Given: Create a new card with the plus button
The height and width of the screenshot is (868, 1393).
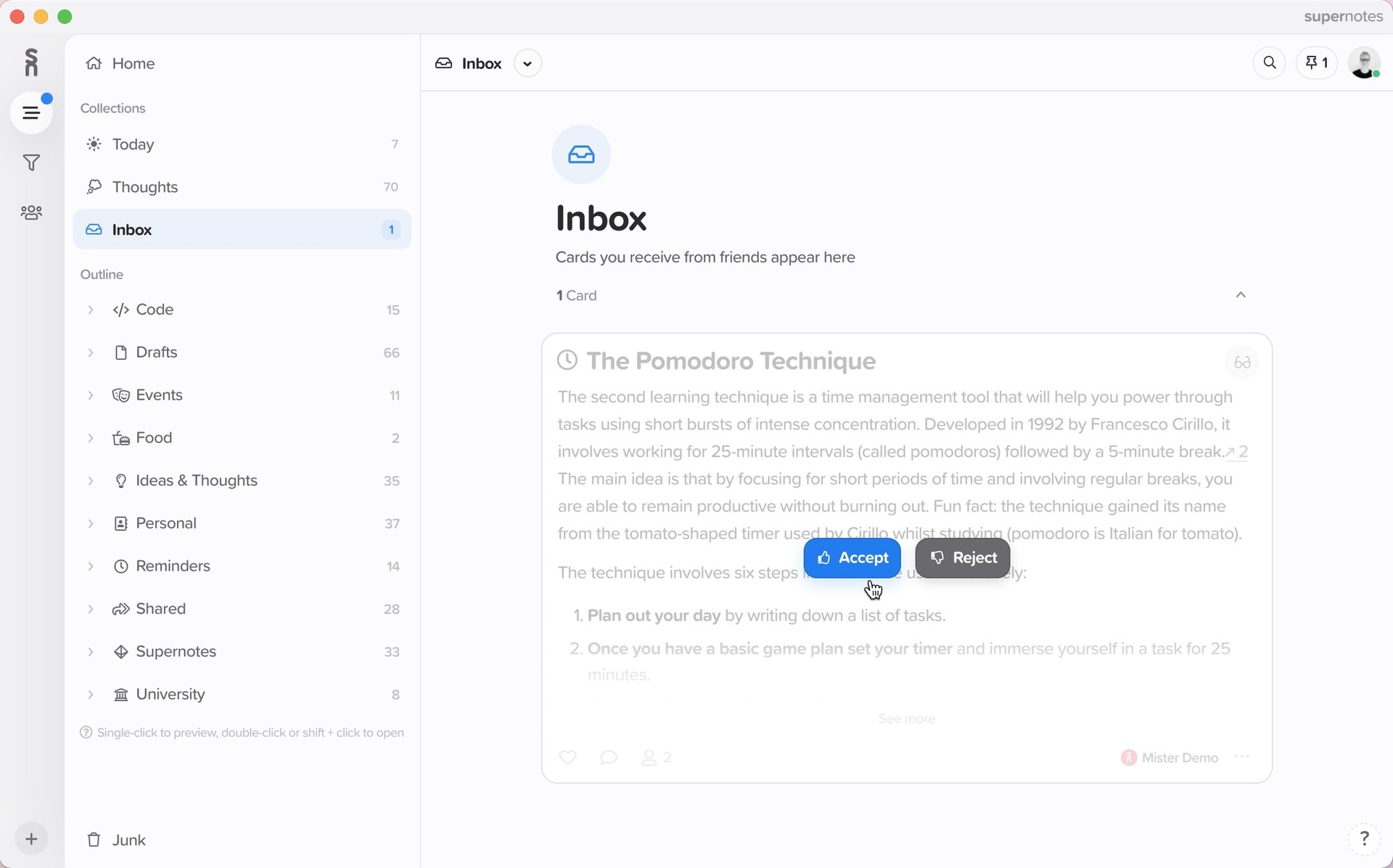Looking at the screenshot, I should pyautogui.click(x=31, y=838).
